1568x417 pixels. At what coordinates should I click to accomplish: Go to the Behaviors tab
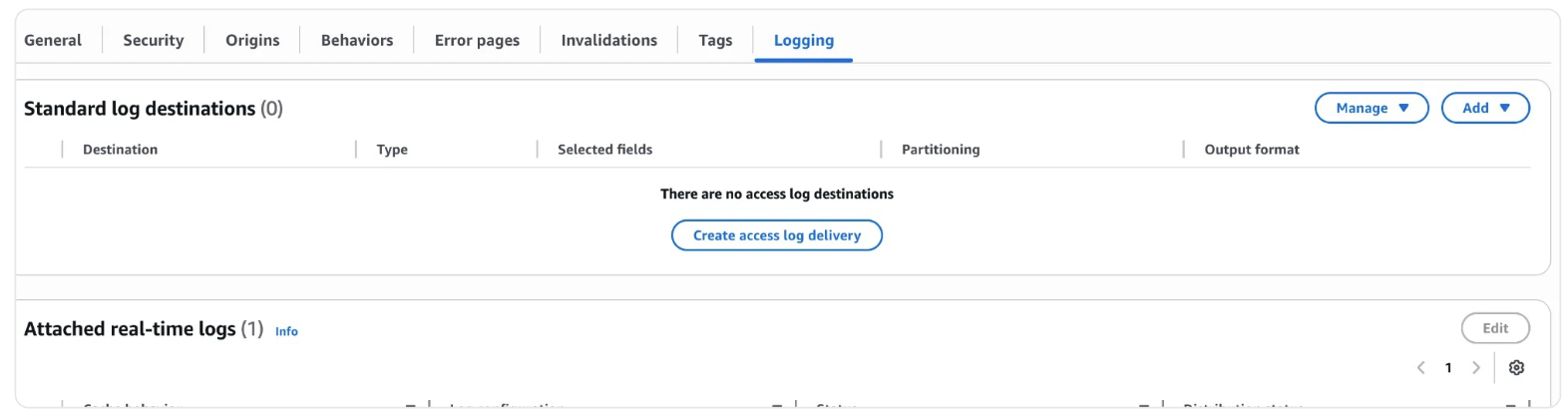pyautogui.click(x=357, y=40)
